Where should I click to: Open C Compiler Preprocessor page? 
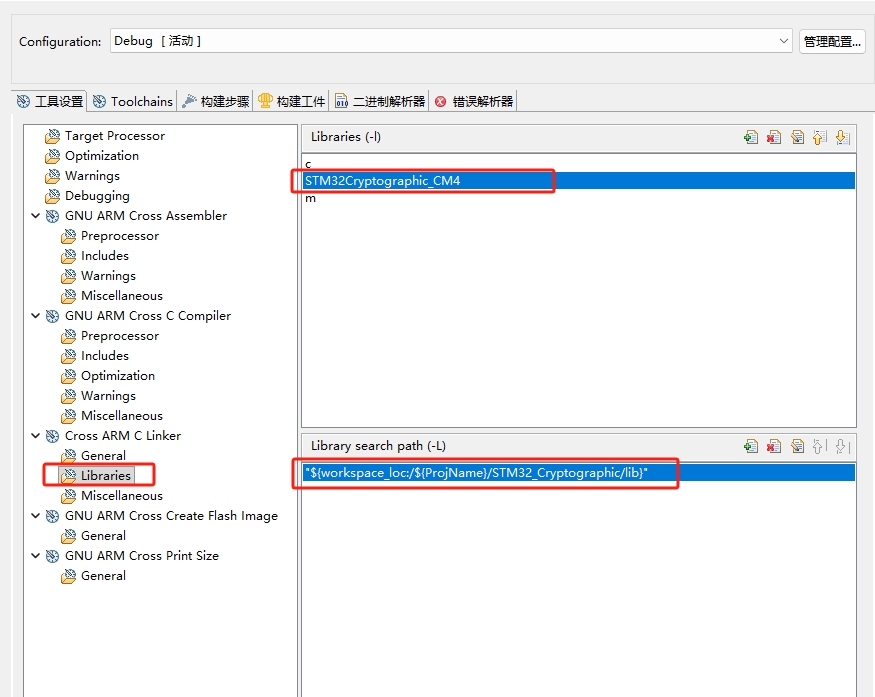tap(119, 336)
